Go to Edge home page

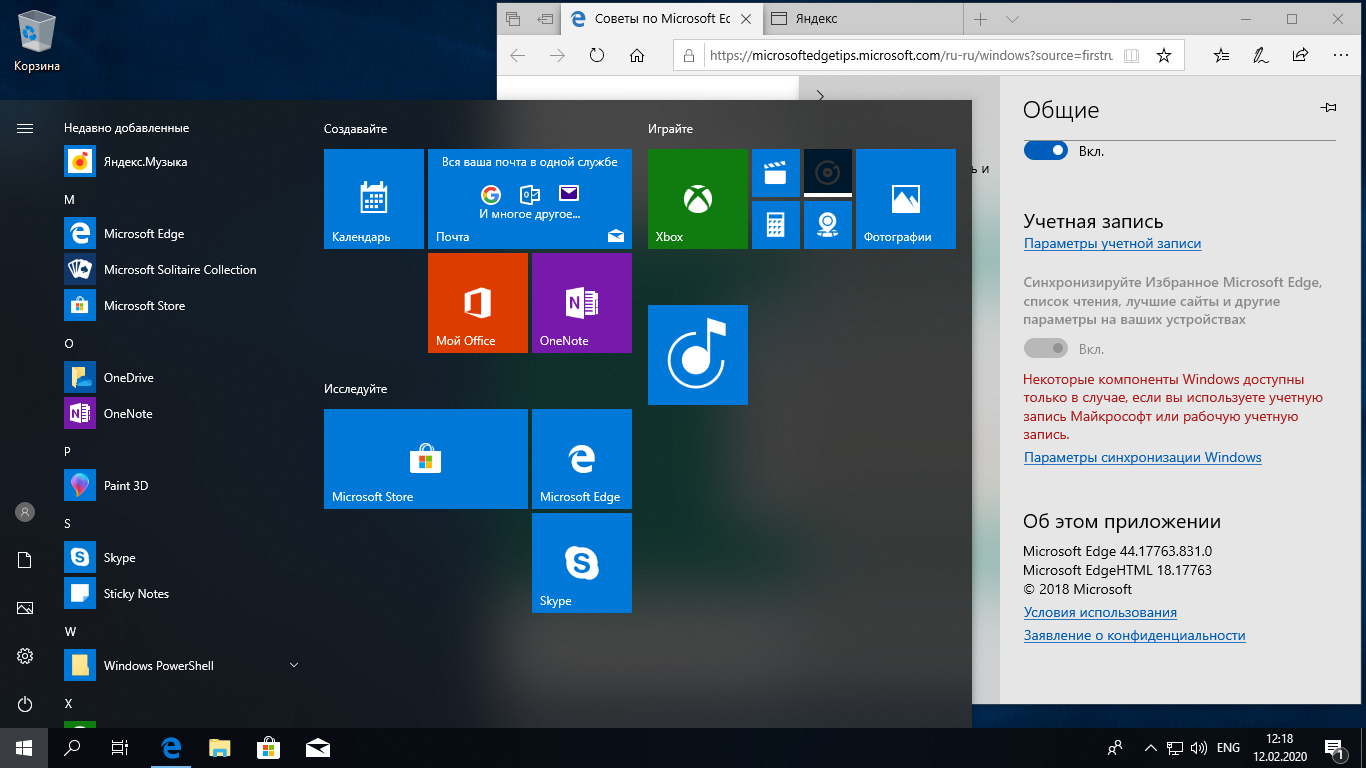click(x=637, y=56)
